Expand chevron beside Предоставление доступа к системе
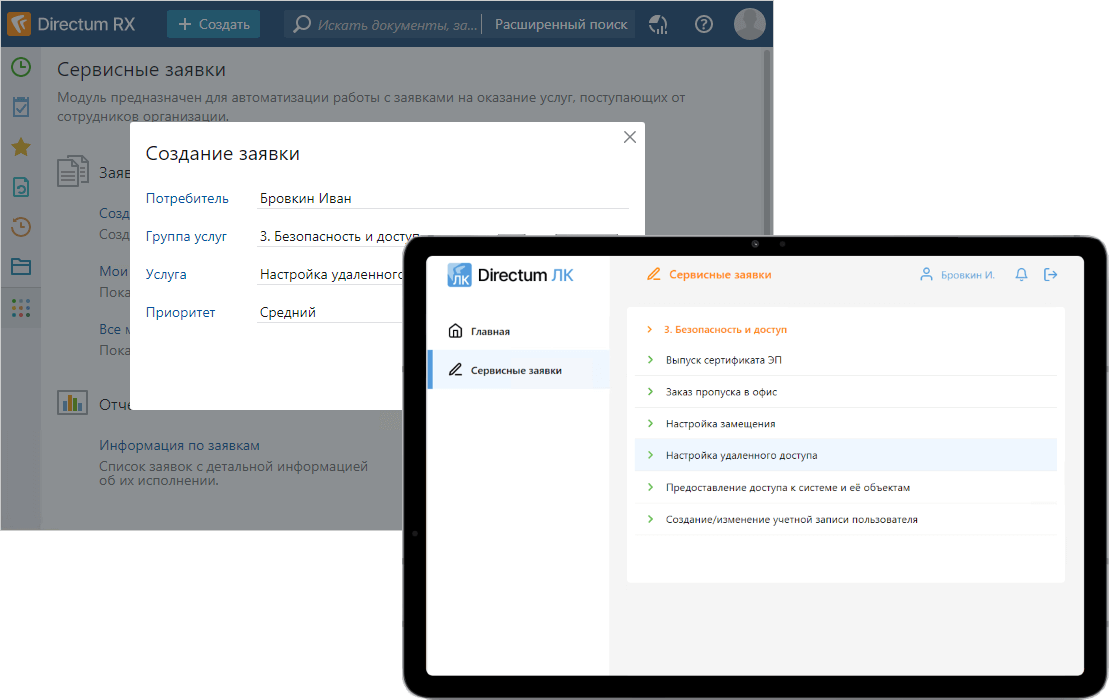Viewport: 1109px width, 700px height. [650, 487]
